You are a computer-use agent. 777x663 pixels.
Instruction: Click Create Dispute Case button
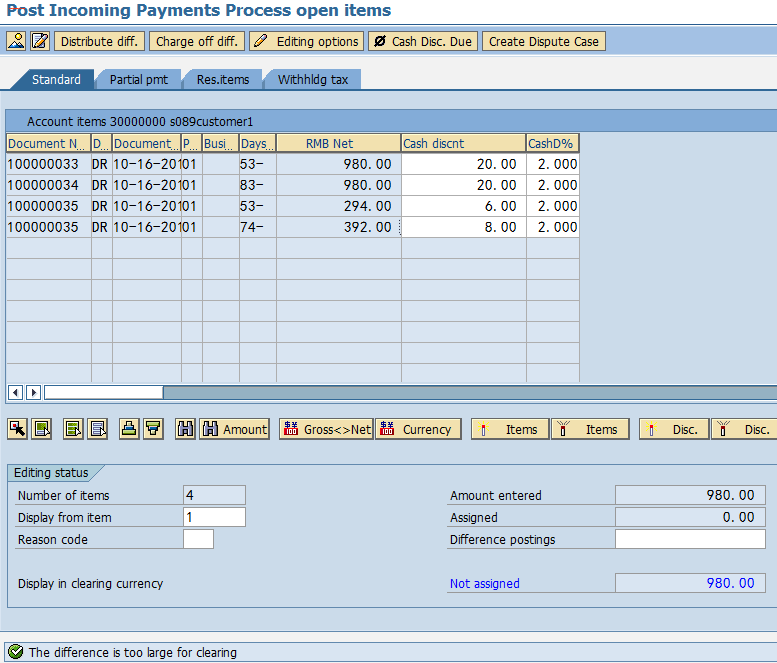(544, 41)
